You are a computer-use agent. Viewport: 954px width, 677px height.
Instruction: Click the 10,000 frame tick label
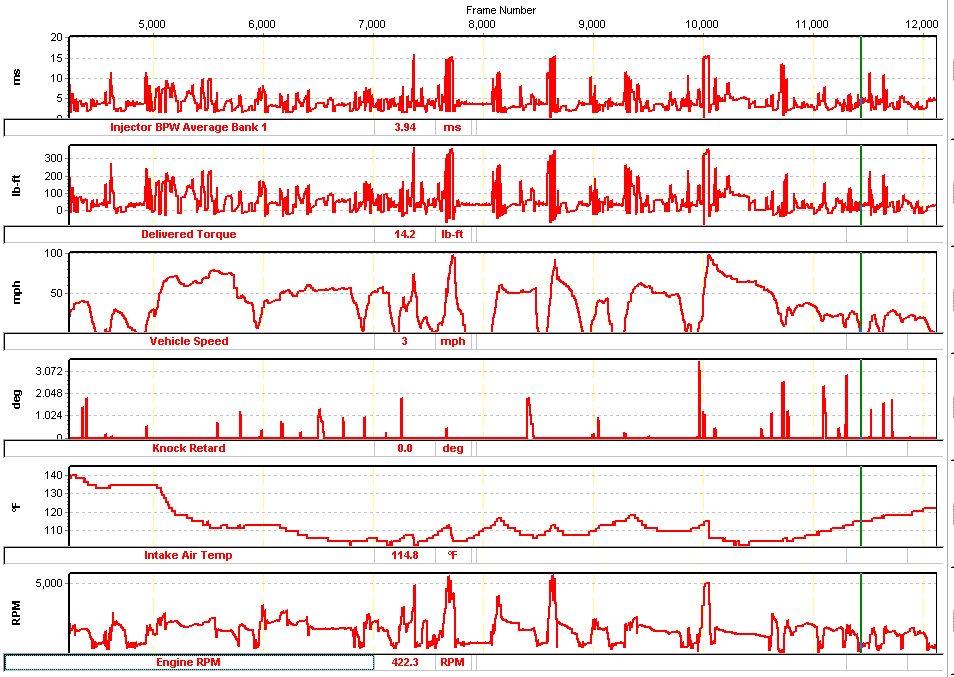(702, 23)
